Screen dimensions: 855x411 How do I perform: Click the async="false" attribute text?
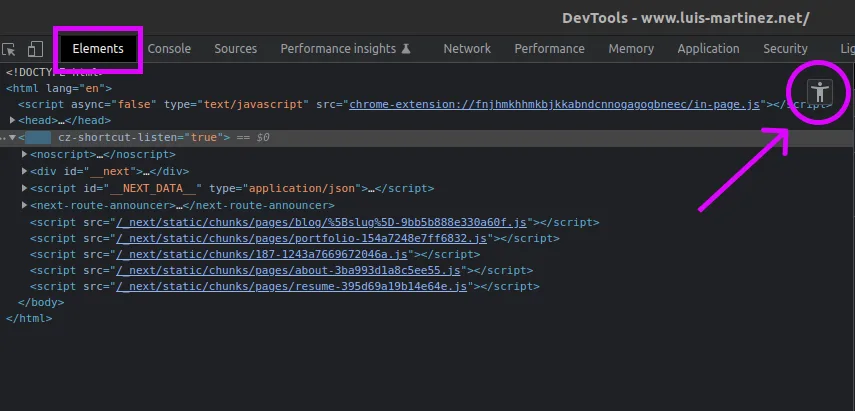pos(114,104)
